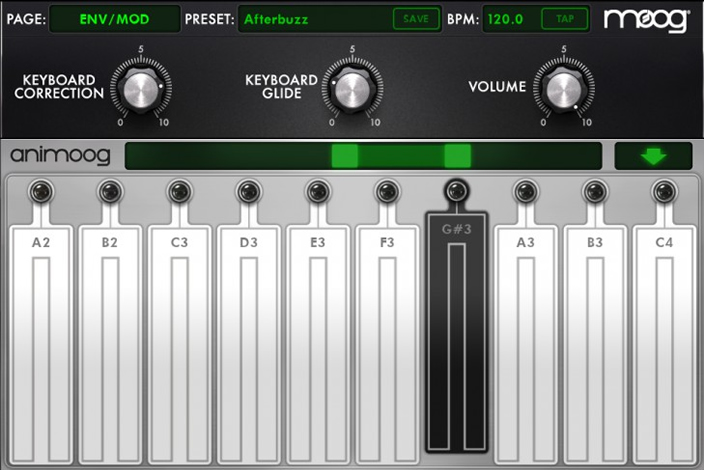Toggle the scale pin above B2
The height and width of the screenshot is (470, 704).
point(110,192)
